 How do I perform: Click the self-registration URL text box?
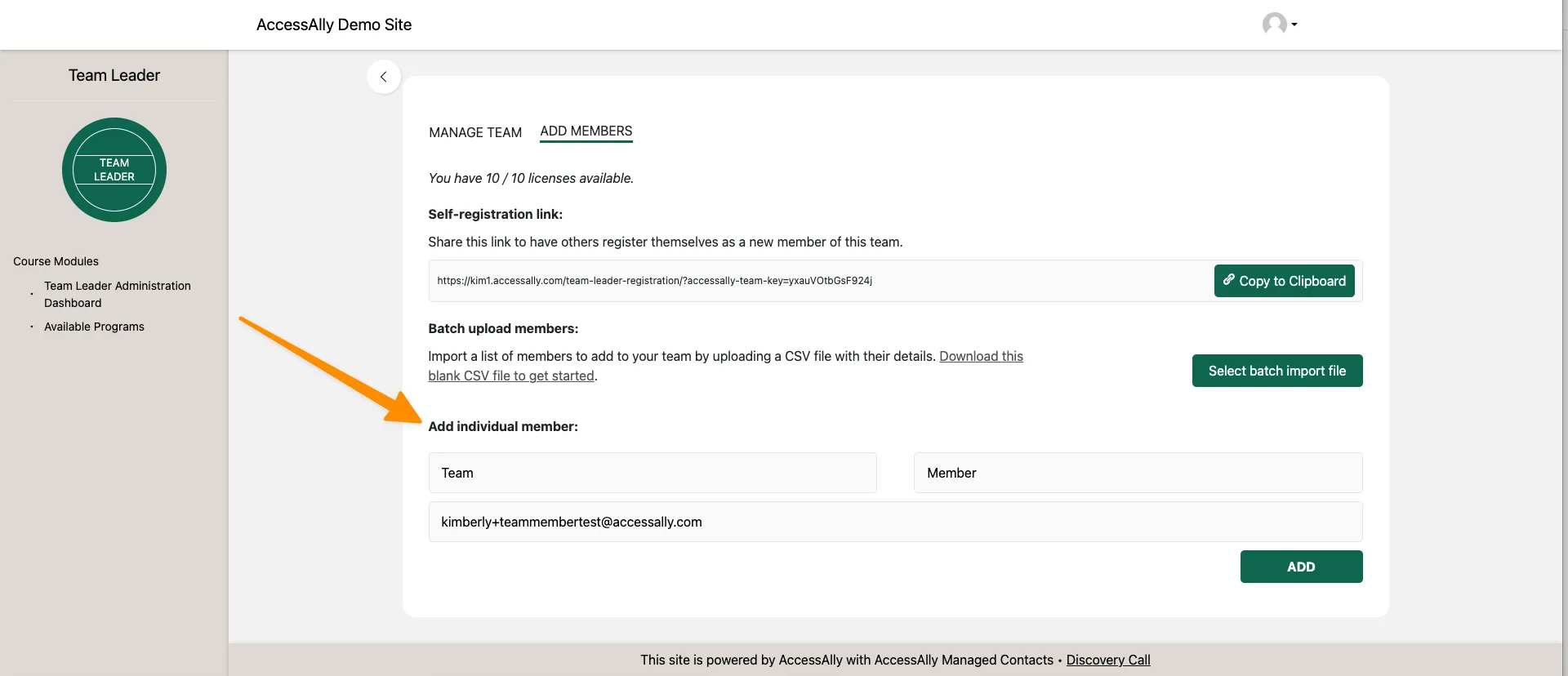pyautogui.click(x=817, y=281)
